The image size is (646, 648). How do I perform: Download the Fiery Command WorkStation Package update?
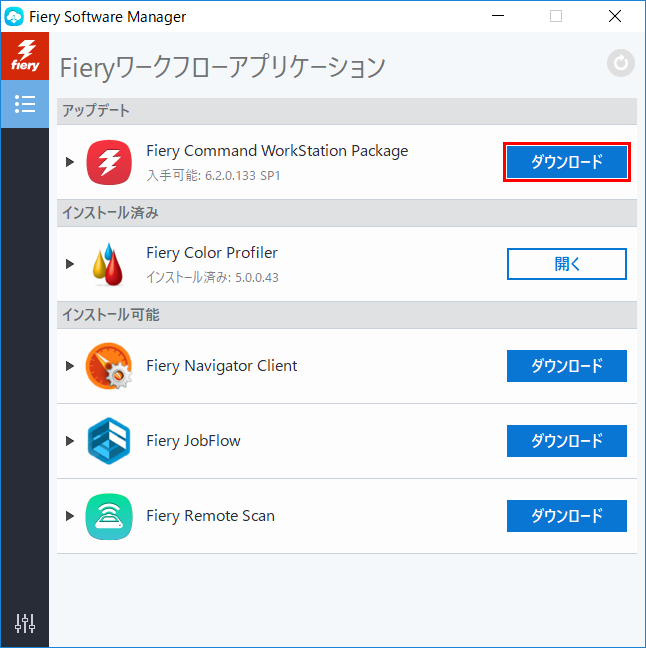[567, 162]
